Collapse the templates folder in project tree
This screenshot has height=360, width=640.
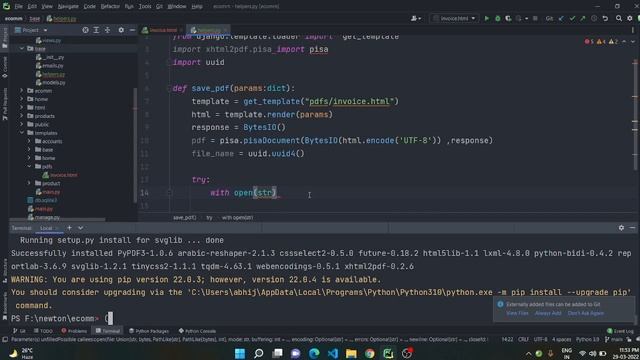click(22, 133)
